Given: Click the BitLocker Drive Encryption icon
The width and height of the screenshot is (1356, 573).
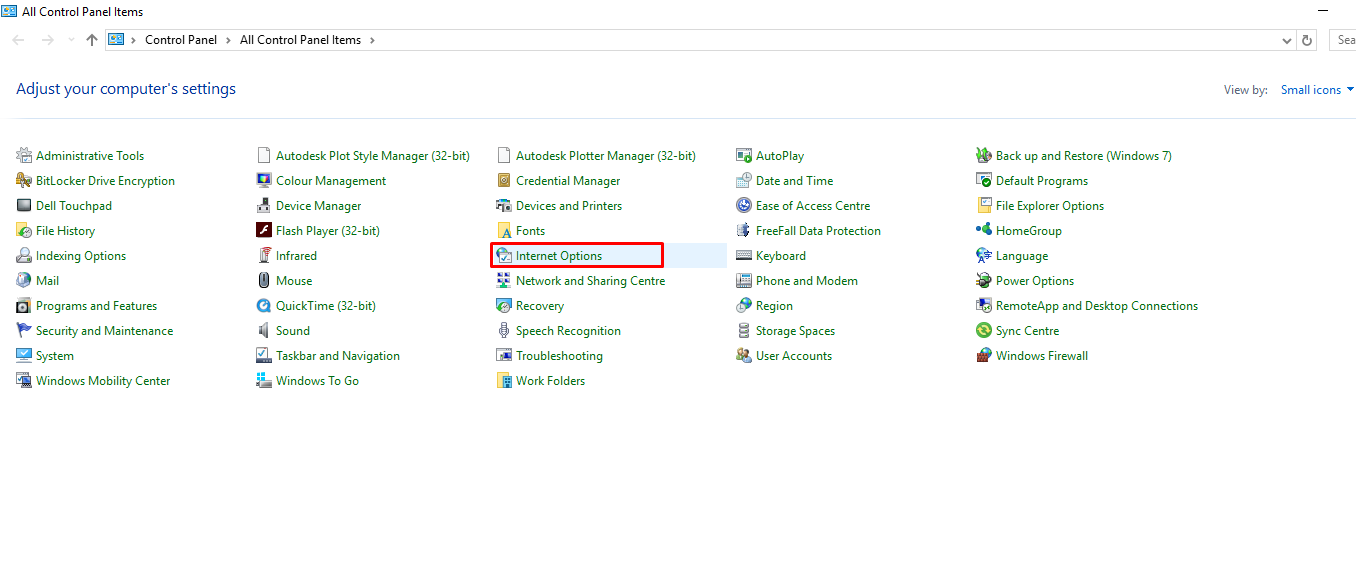Looking at the screenshot, I should coord(24,181).
